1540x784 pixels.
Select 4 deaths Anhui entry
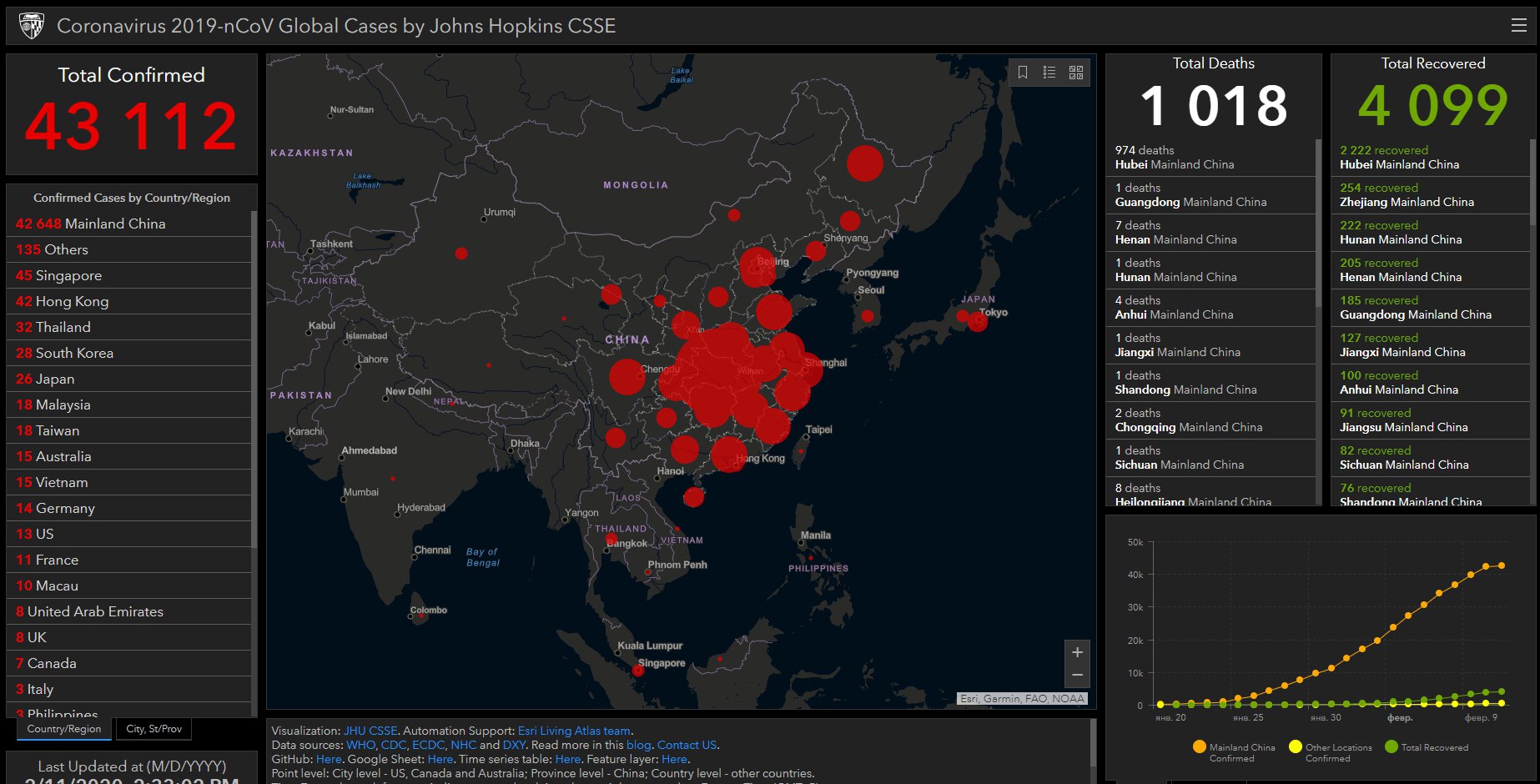click(x=1211, y=307)
